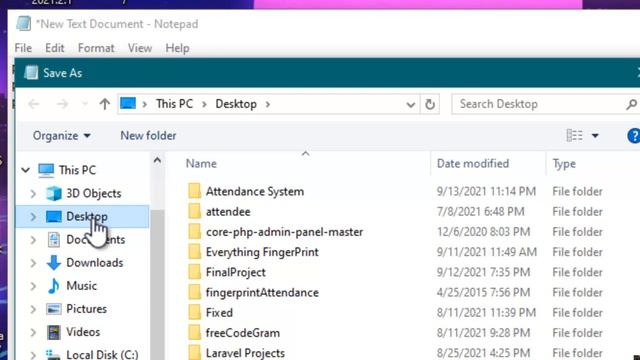This screenshot has height=360, width=640.
Task: Select Music in the sidebar
Action: coord(82,286)
